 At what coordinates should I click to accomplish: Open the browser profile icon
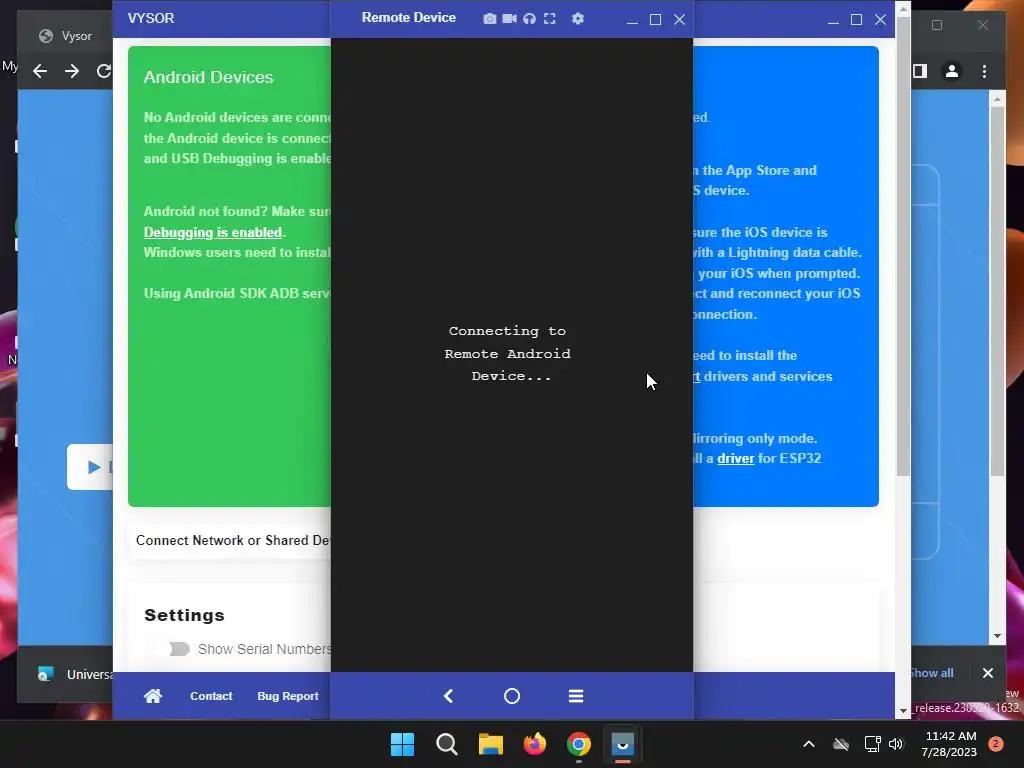[x=952, y=71]
